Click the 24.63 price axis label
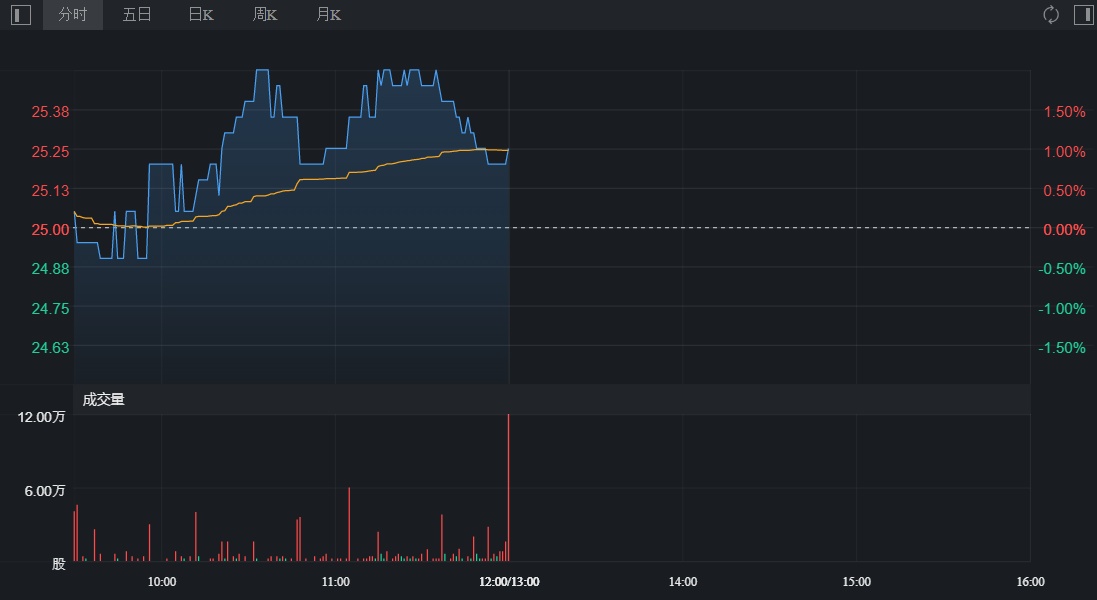 [x=50, y=347]
